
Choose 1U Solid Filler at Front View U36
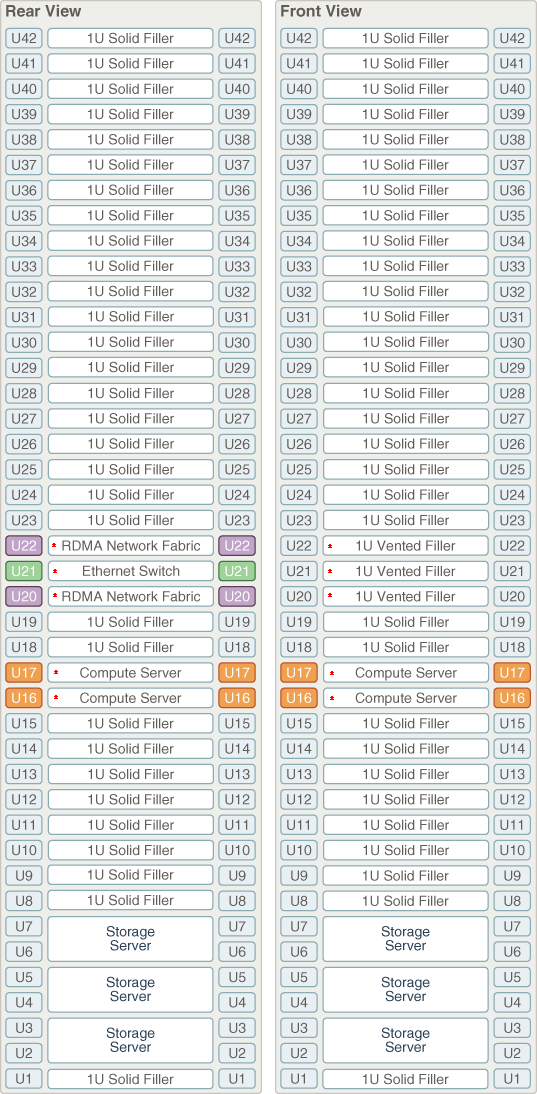[405, 190]
